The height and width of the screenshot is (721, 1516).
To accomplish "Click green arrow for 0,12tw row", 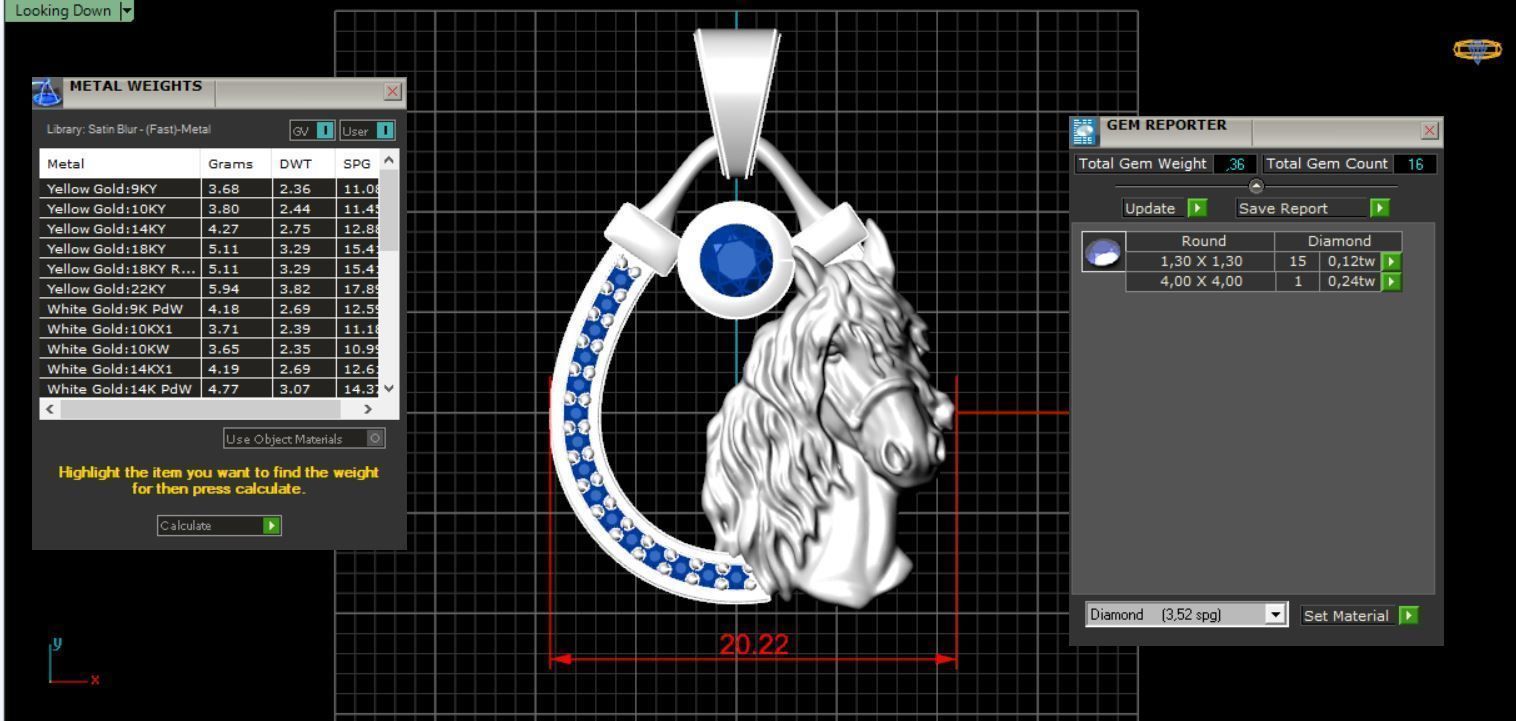I will [1390, 261].
